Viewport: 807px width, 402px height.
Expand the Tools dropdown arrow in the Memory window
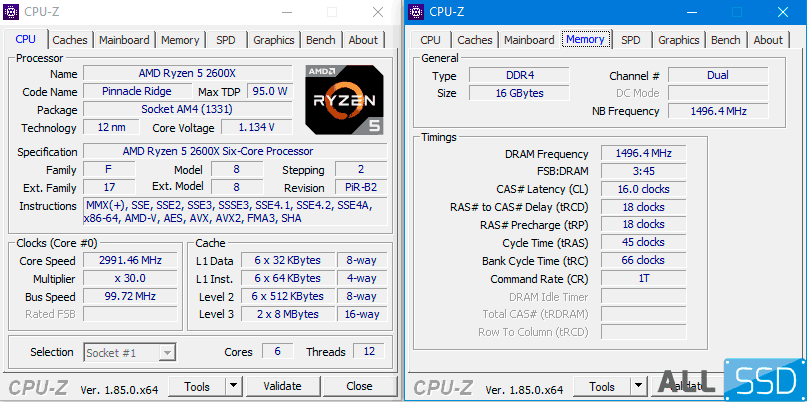coord(638,387)
